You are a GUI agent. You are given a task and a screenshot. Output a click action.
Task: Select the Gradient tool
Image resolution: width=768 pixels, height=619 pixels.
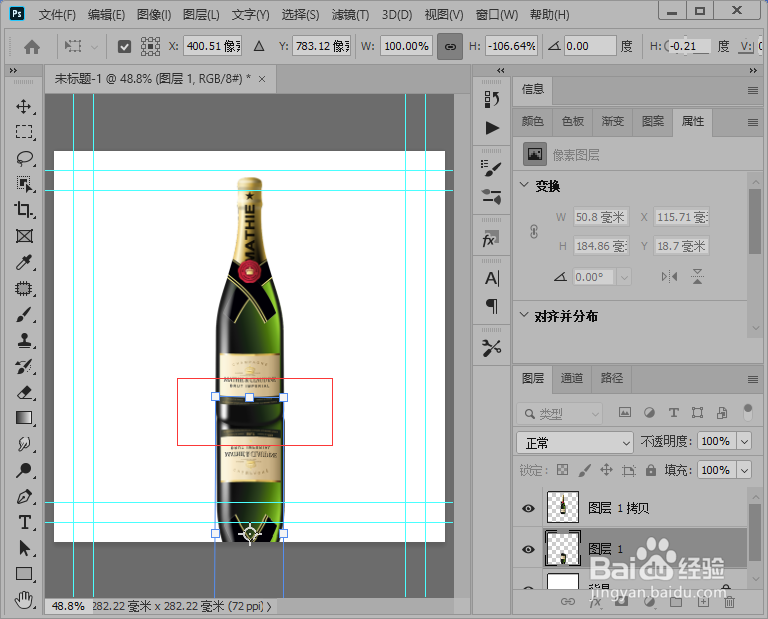coord(24,418)
